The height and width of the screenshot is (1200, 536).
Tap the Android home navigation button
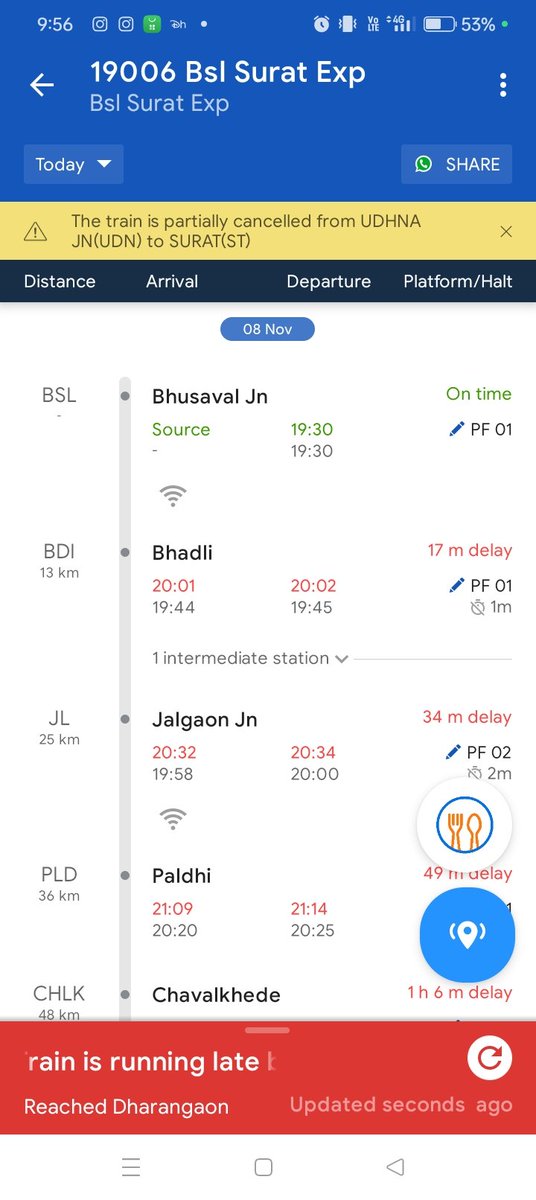(x=264, y=1167)
